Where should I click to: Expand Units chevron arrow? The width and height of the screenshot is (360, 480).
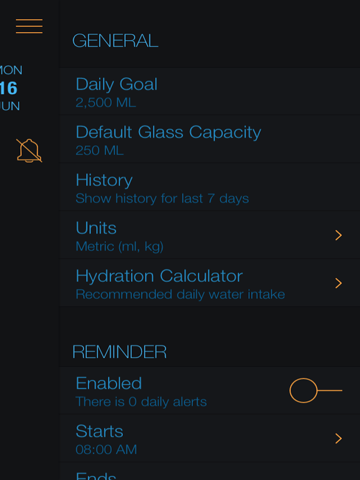click(338, 235)
